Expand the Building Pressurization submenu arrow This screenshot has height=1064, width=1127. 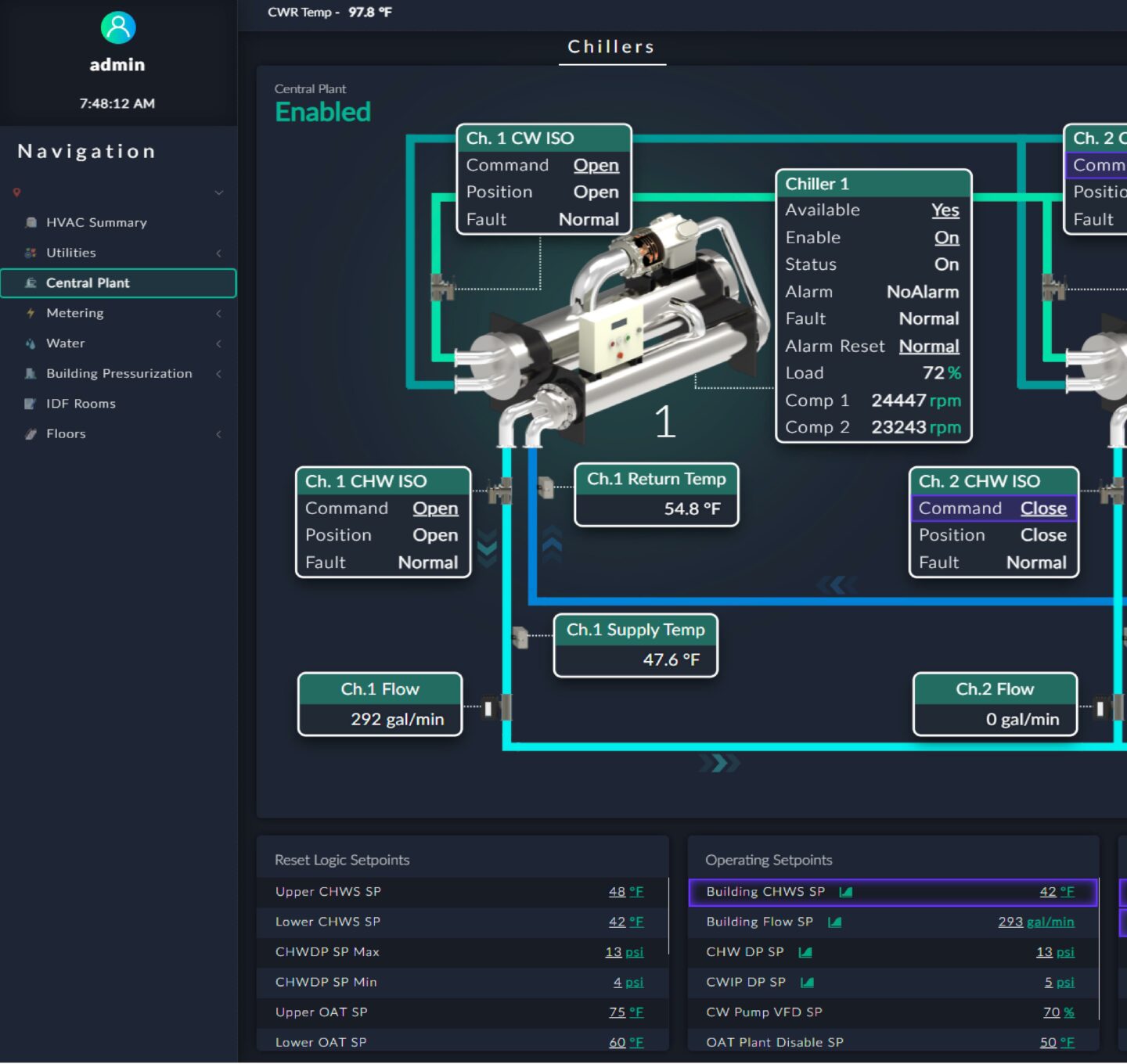[219, 374]
